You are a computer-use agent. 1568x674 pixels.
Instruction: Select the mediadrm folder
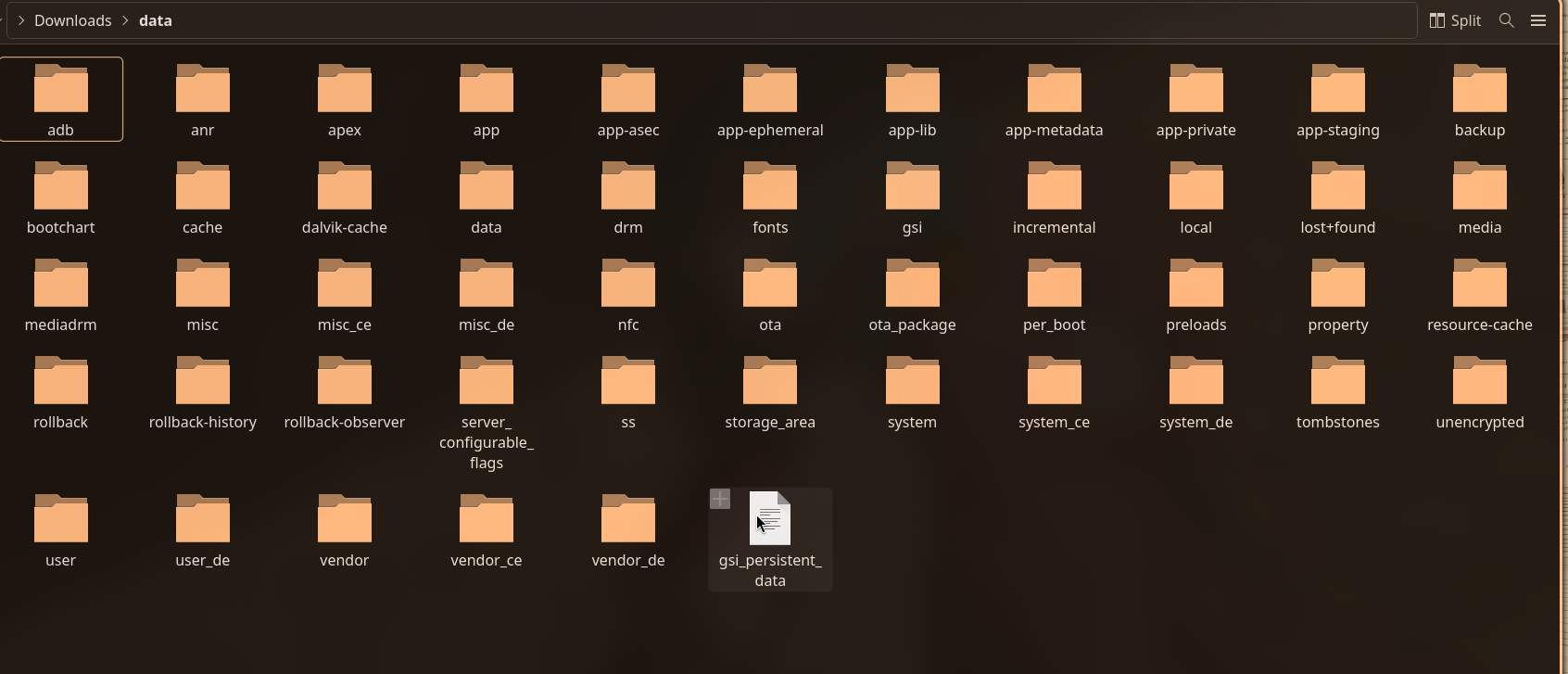pyautogui.click(x=61, y=294)
